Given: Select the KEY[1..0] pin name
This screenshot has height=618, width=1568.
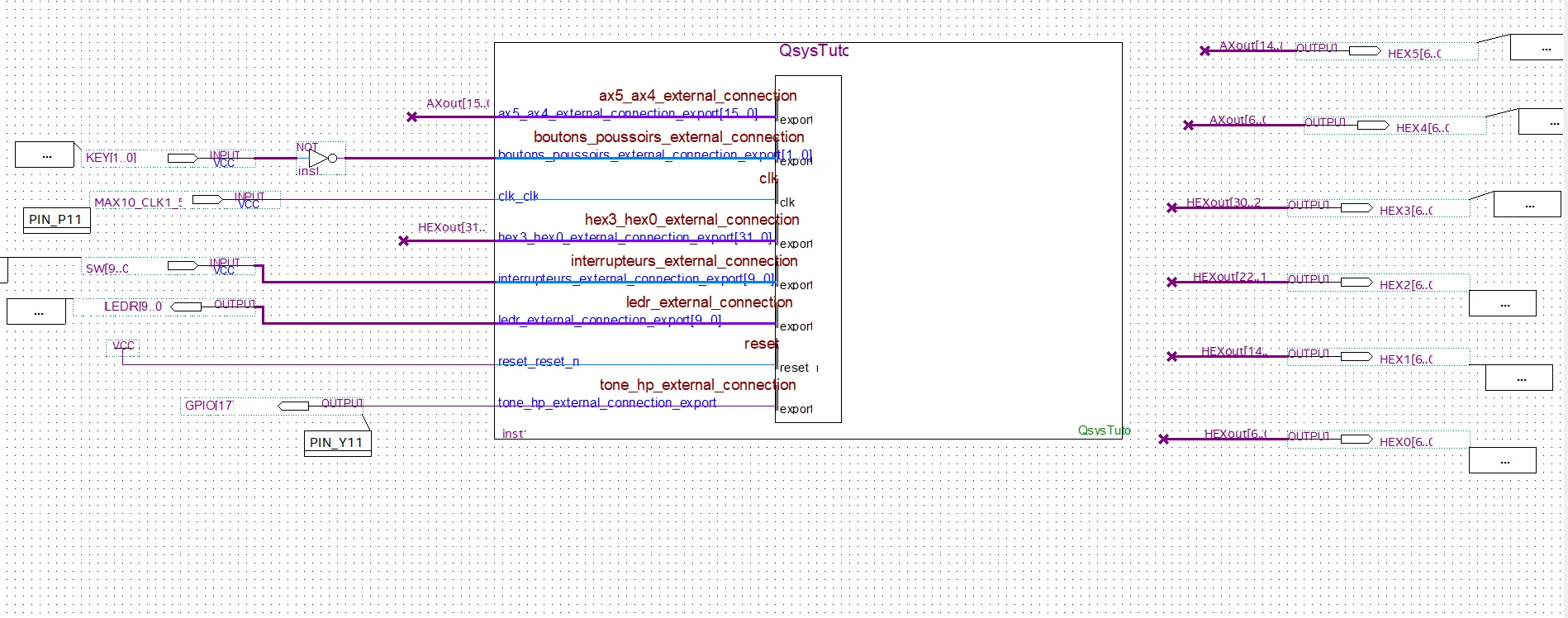Looking at the screenshot, I should (x=112, y=157).
